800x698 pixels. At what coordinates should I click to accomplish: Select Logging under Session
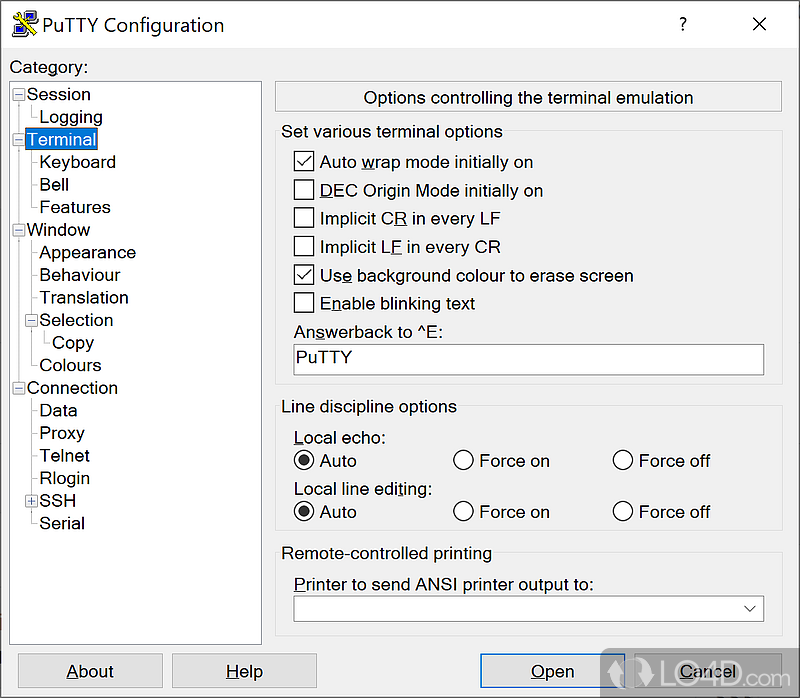[71, 117]
